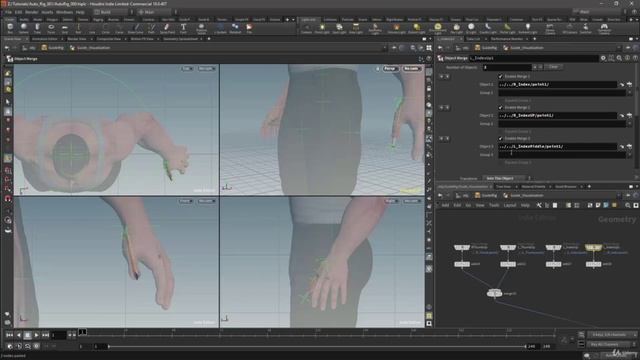This screenshot has width=640, height=360.
Task: Select the Font shelf tool
Action: click(x=183, y=28)
